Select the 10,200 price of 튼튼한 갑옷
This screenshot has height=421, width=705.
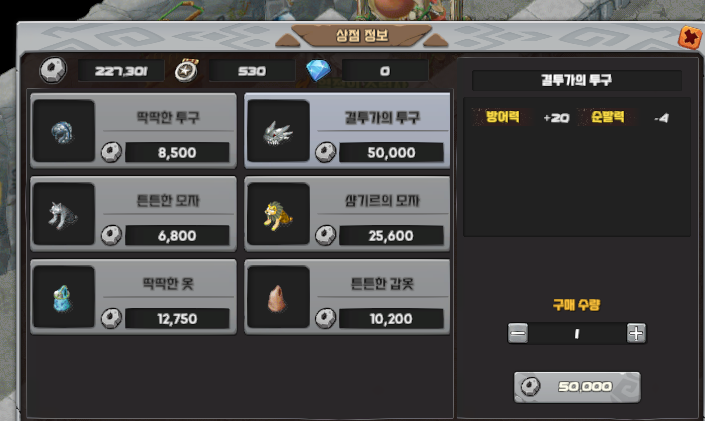tap(391, 319)
